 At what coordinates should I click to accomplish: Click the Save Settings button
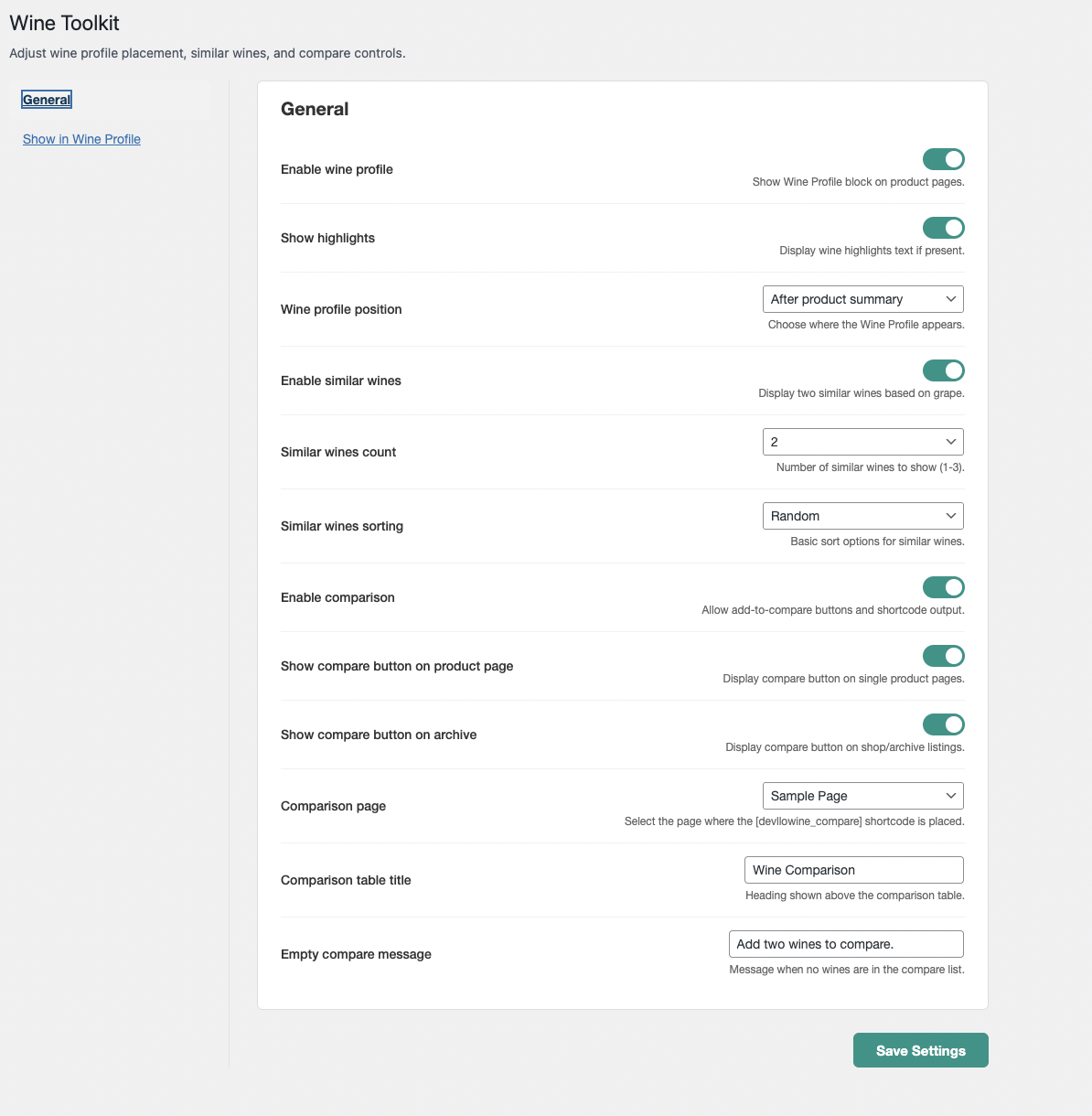[920, 1049]
